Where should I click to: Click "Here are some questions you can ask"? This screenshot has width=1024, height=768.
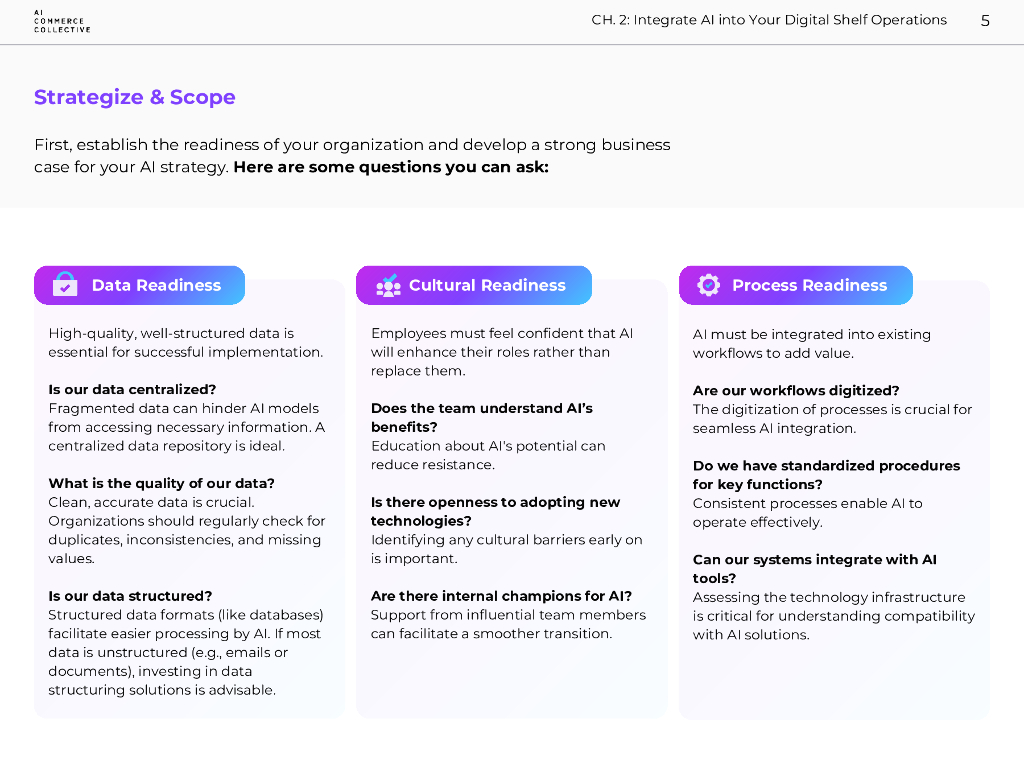[x=391, y=167]
